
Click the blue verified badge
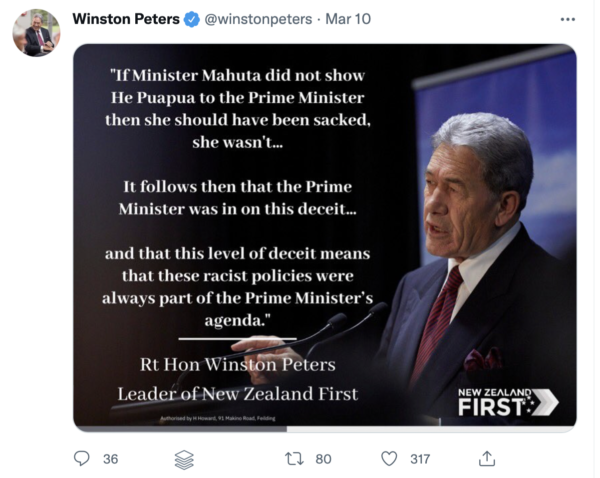click(x=193, y=19)
